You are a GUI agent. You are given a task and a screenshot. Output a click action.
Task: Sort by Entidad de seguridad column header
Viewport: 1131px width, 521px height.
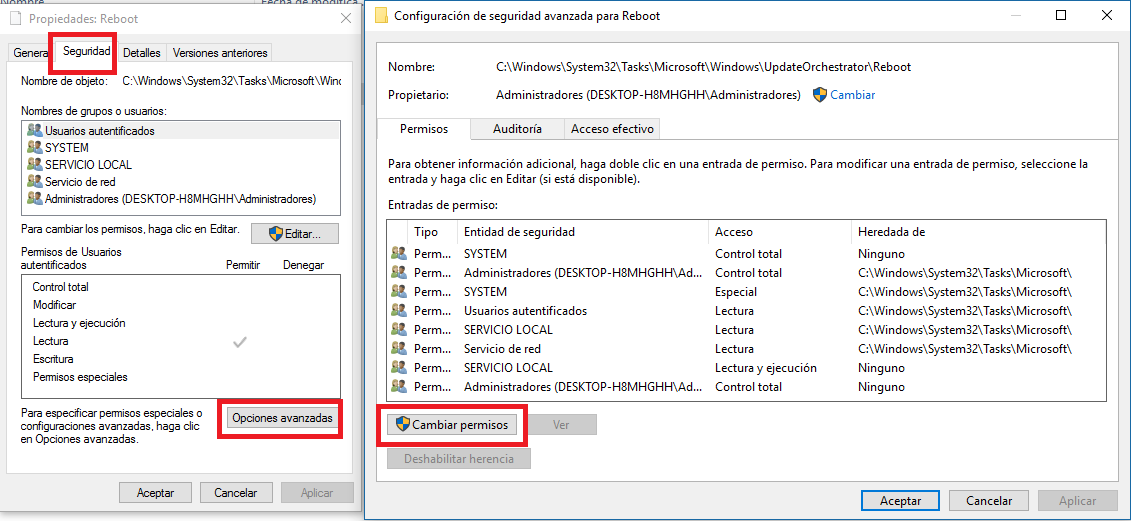click(x=583, y=232)
